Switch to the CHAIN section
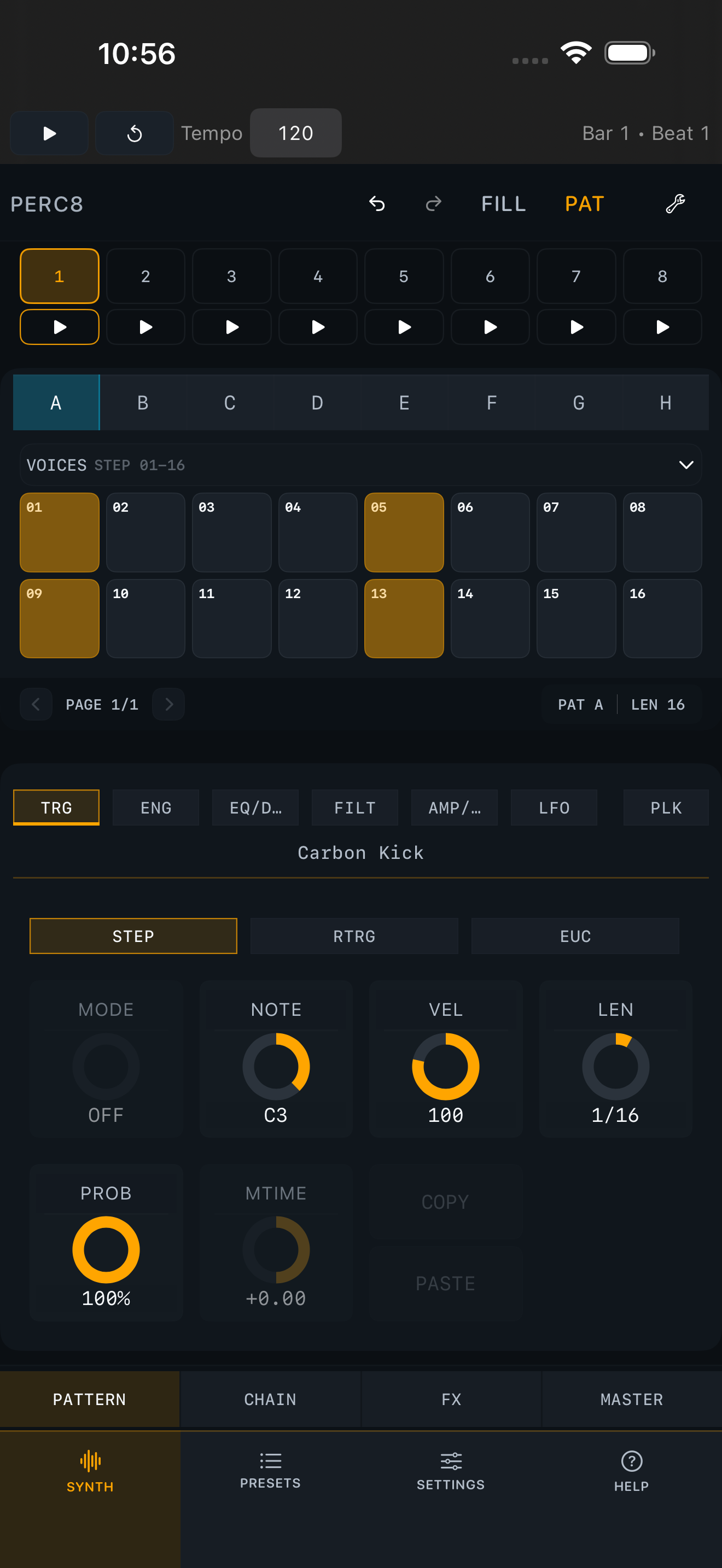722x1568 pixels. pos(270,1400)
